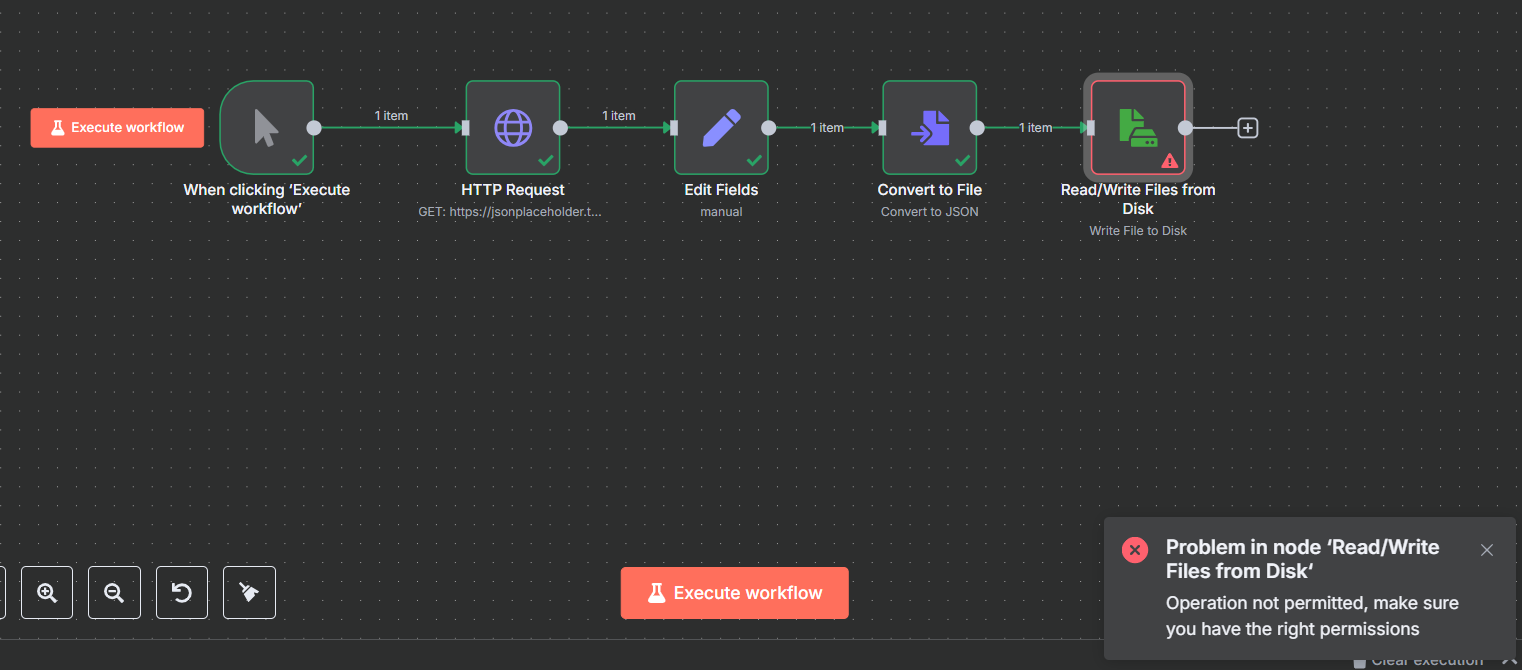Click the output handle of the Convert to File node
Screen dimensions: 1522x670
click(977, 128)
